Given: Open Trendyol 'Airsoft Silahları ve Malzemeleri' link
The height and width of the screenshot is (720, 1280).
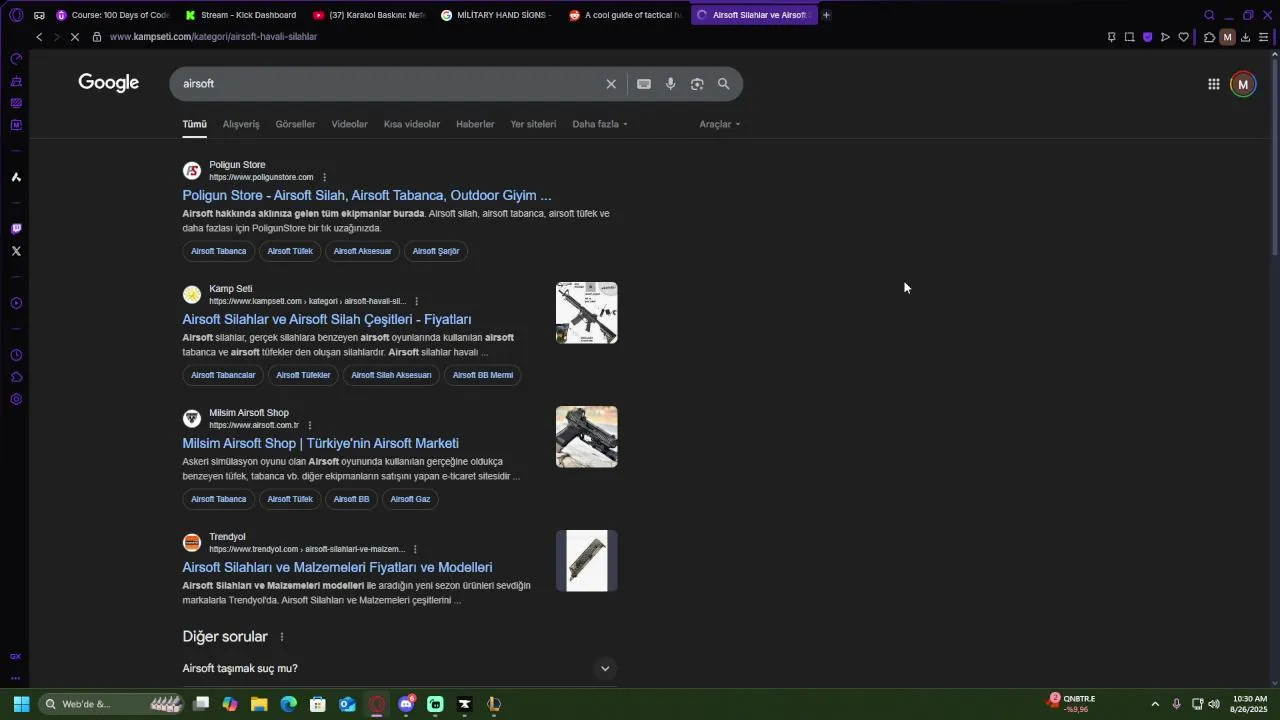Looking at the screenshot, I should tap(337, 567).
